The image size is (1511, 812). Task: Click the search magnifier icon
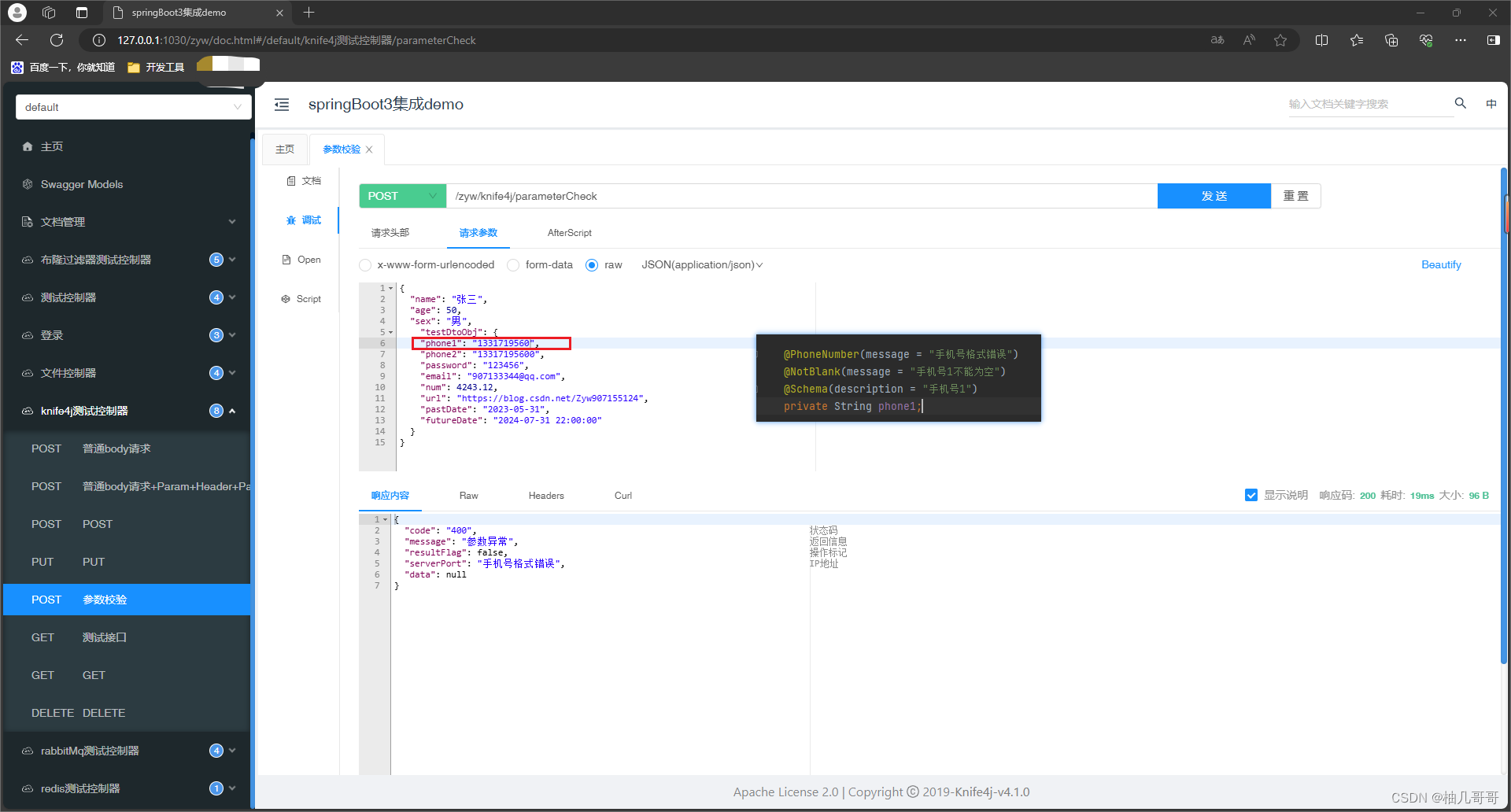point(1461,103)
